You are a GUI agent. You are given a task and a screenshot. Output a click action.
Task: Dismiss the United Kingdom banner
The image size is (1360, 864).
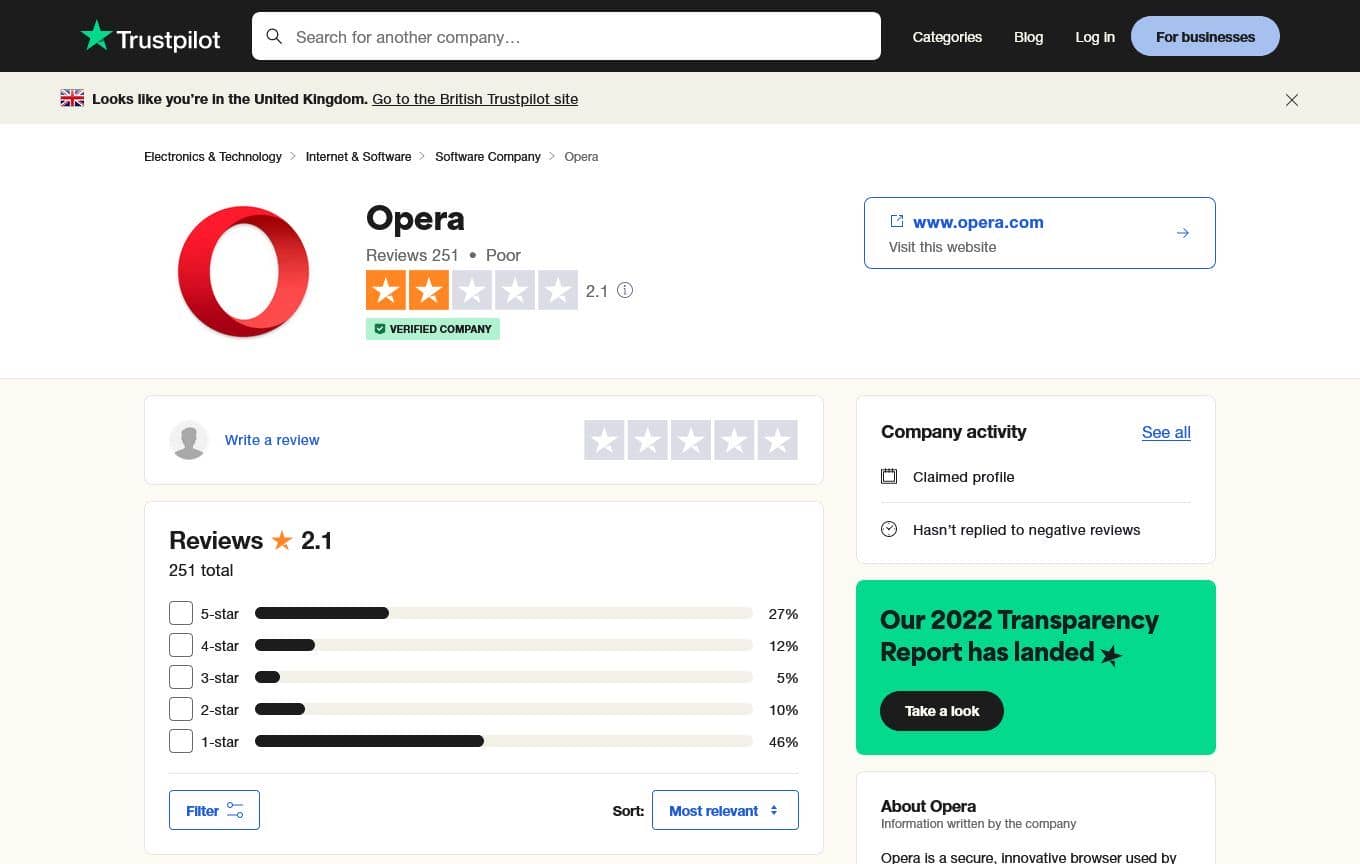click(x=1292, y=100)
